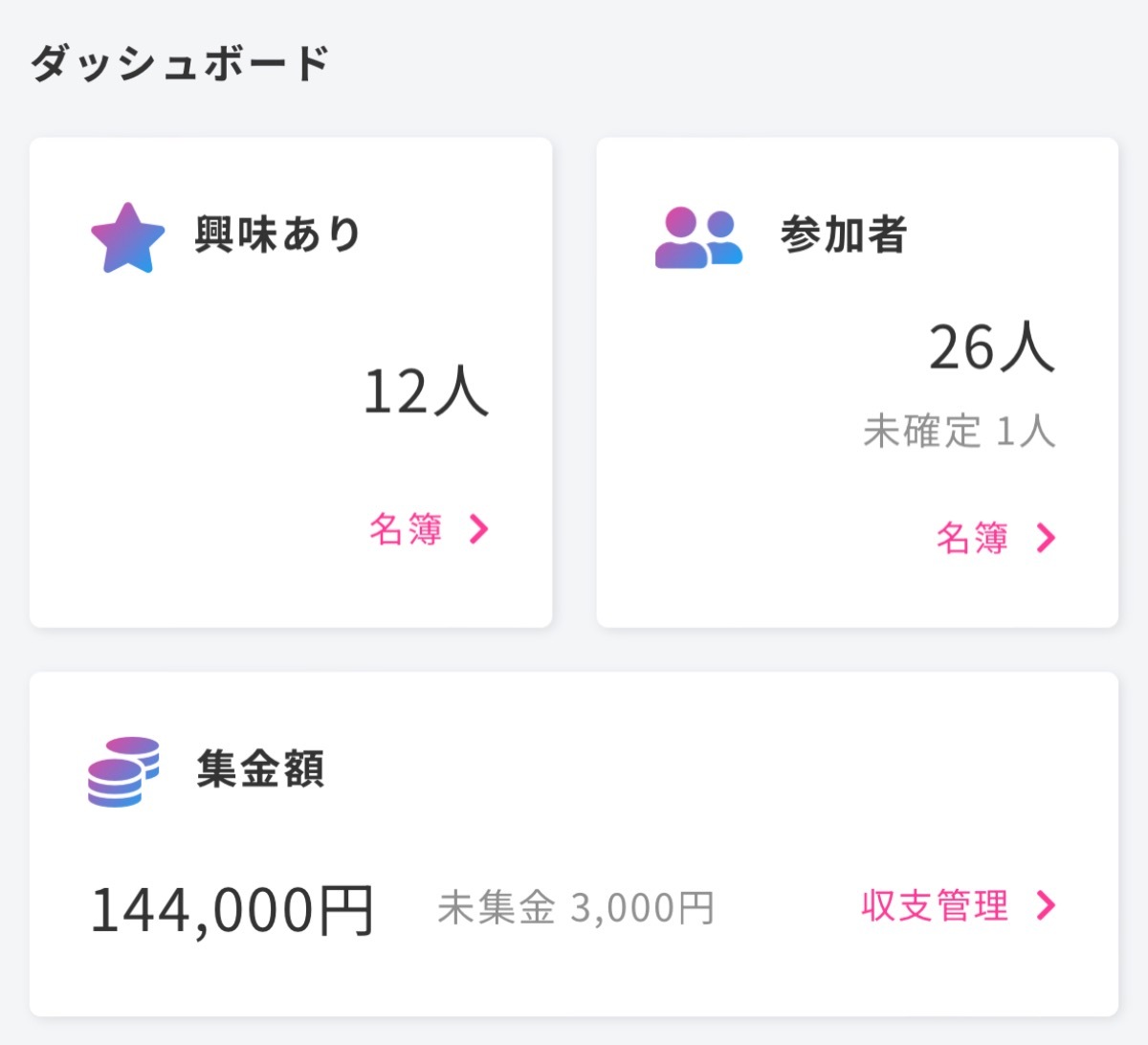Click the chevron arrow in 興味あり card
Image resolution: width=1148 pixels, height=1045 pixels.
(479, 528)
